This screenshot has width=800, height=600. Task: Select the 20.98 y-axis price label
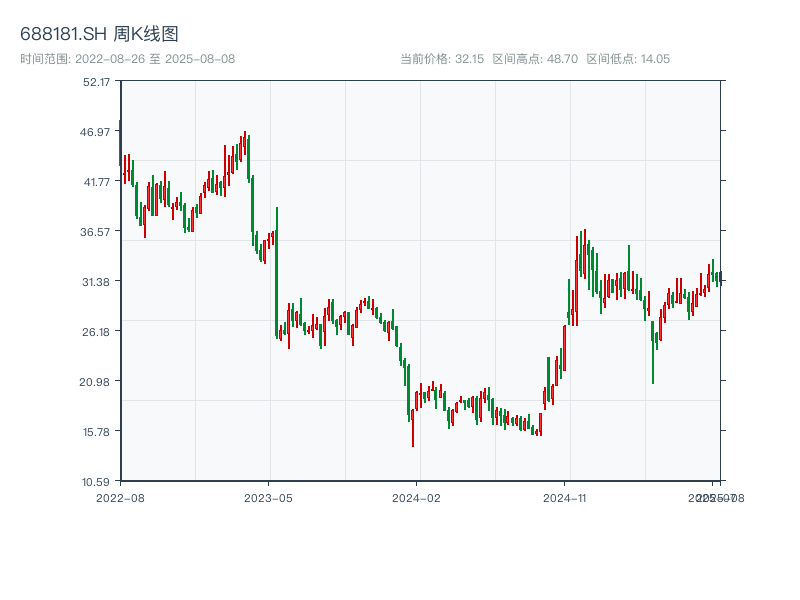point(97,382)
